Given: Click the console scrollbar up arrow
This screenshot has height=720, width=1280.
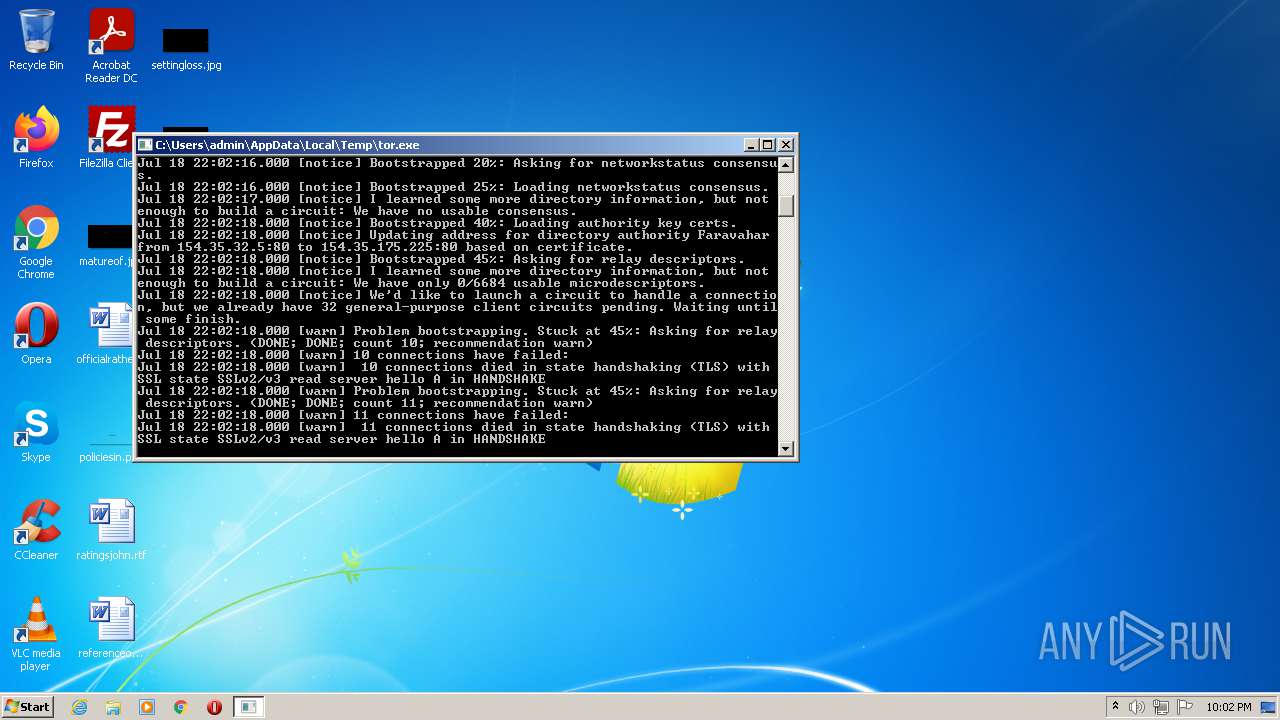Looking at the screenshot, I should coord(786,165).
